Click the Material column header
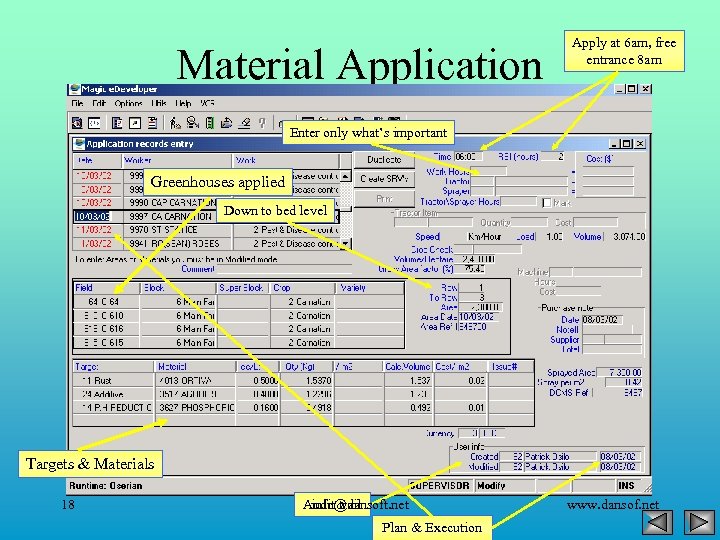This screenshot has width=720, height=540. [196, 367]
